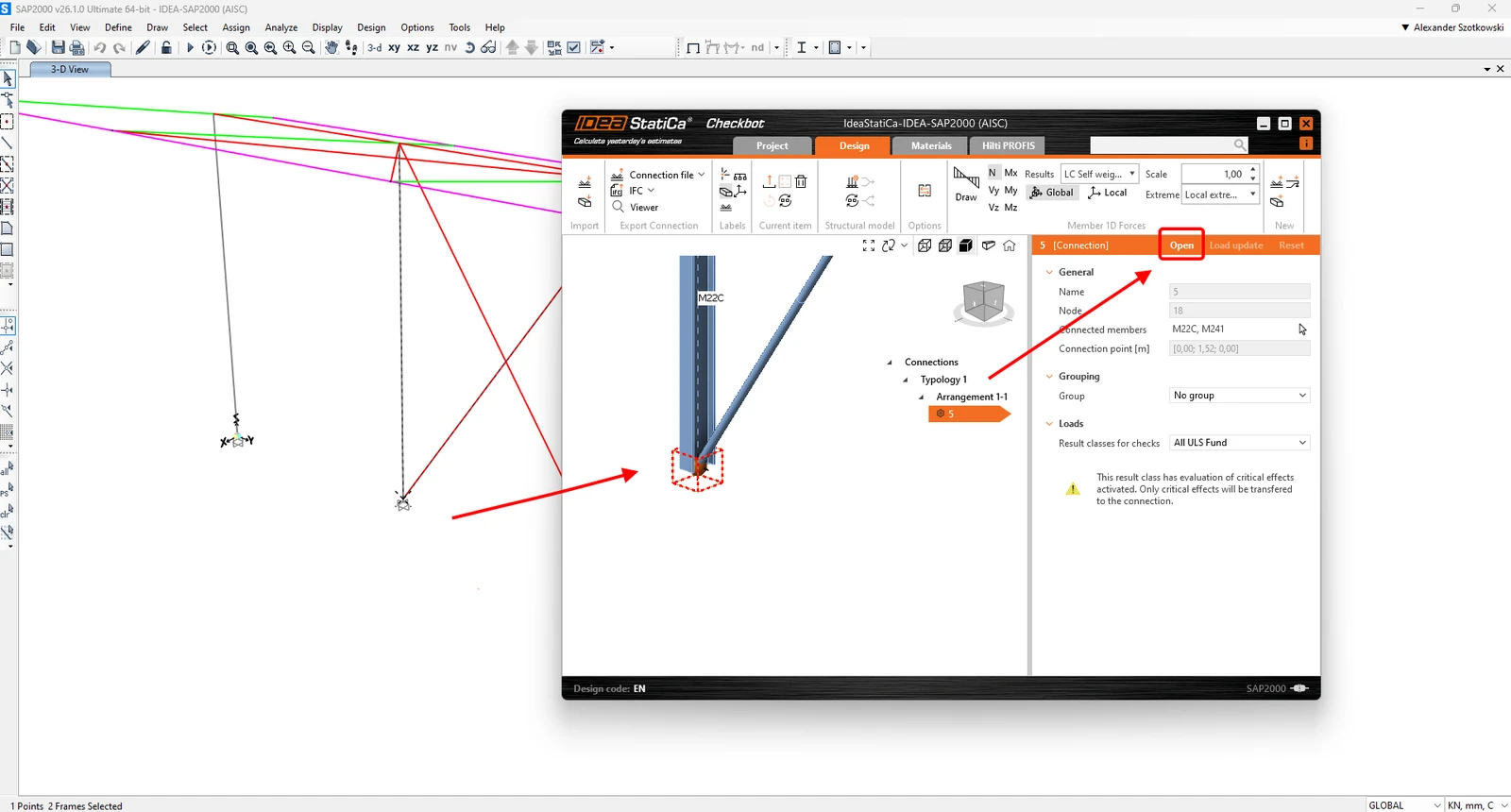
Task: Click the Zoom Out One Step icon
Action: [x=308, y=47]
